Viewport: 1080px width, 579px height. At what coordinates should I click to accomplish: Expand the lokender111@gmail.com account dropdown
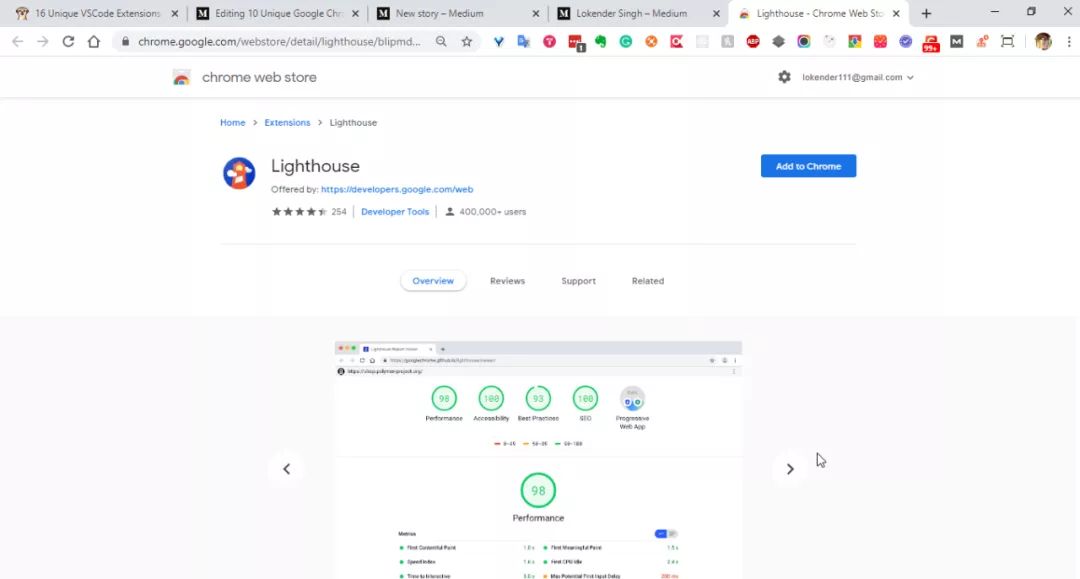858,77
